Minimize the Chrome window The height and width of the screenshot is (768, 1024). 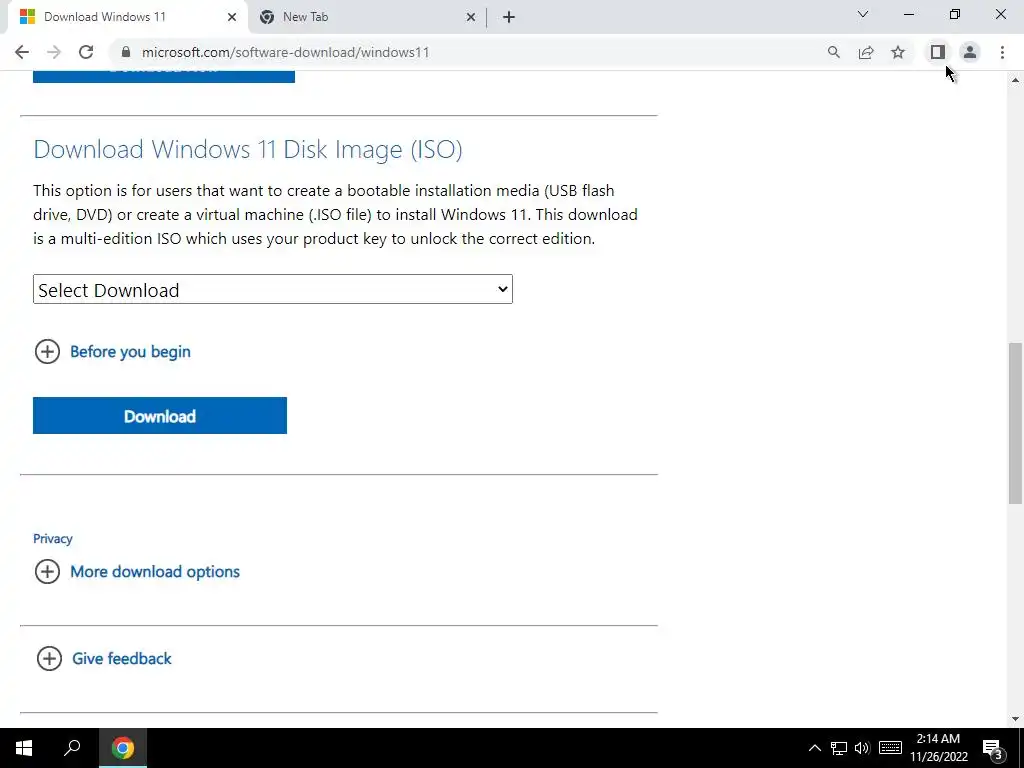(x=909, y=14)
